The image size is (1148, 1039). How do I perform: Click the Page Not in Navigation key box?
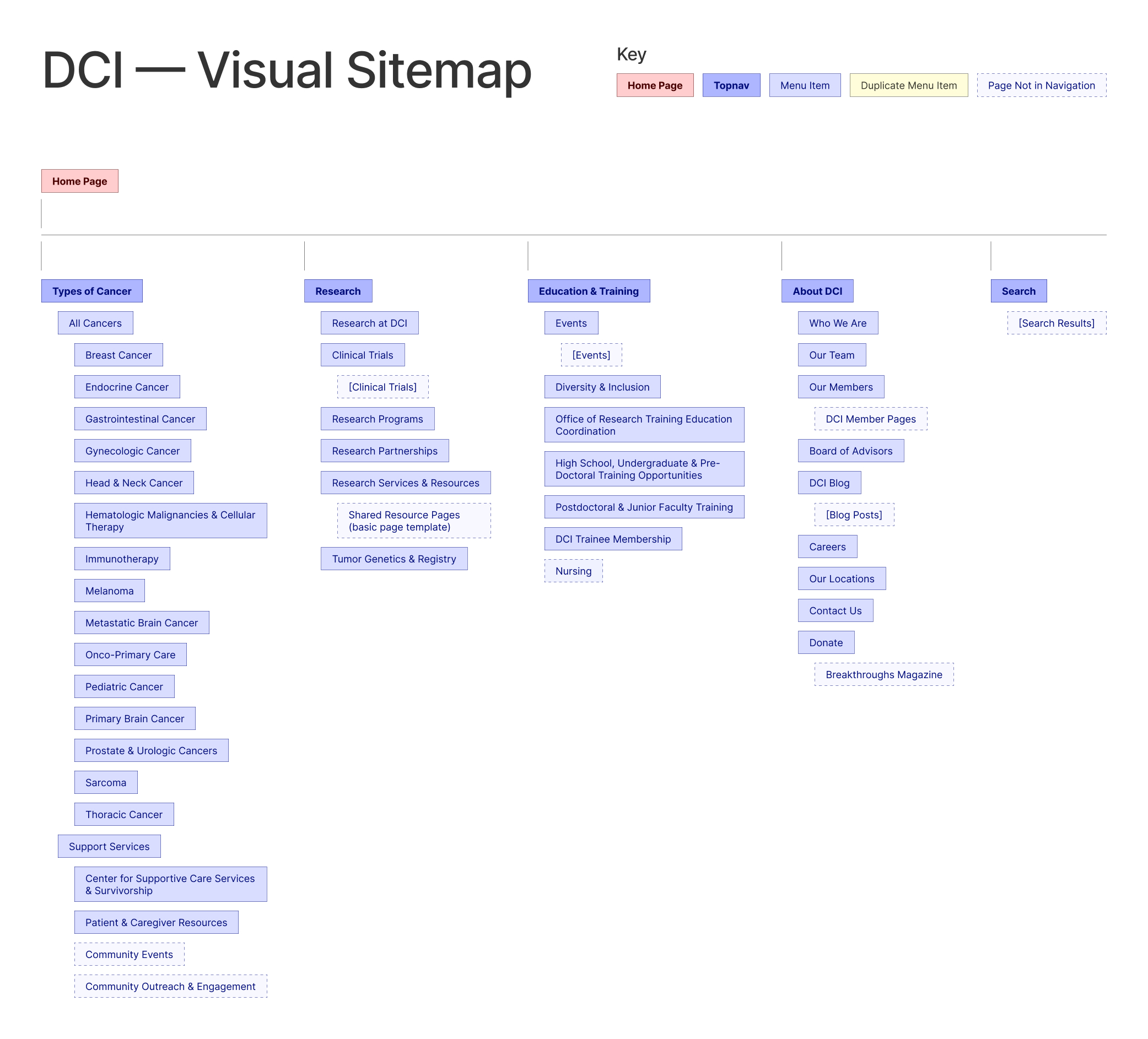click(x=1042, y=85)
